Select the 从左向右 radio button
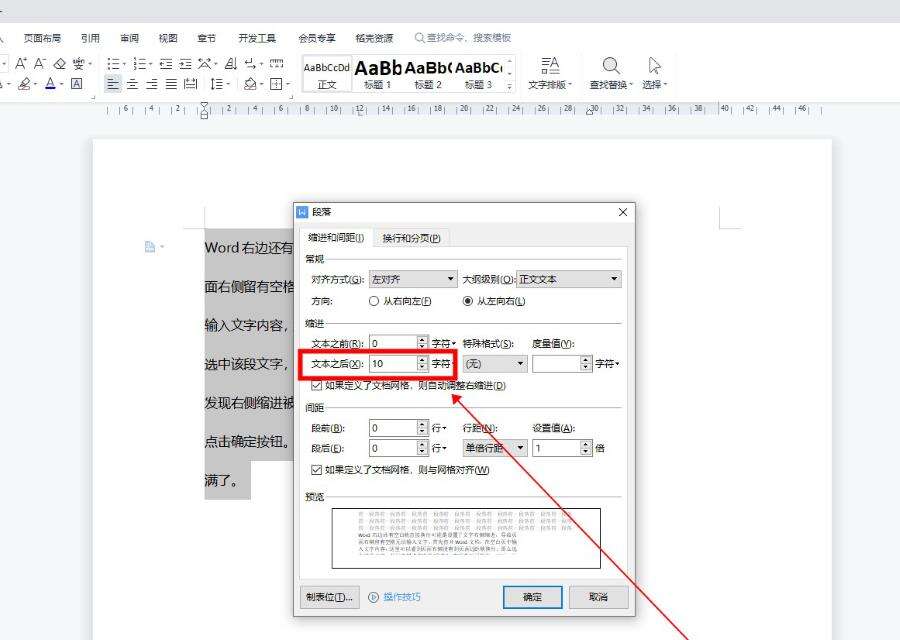Viewport: 900px width, 640px height. click(468, 301)
